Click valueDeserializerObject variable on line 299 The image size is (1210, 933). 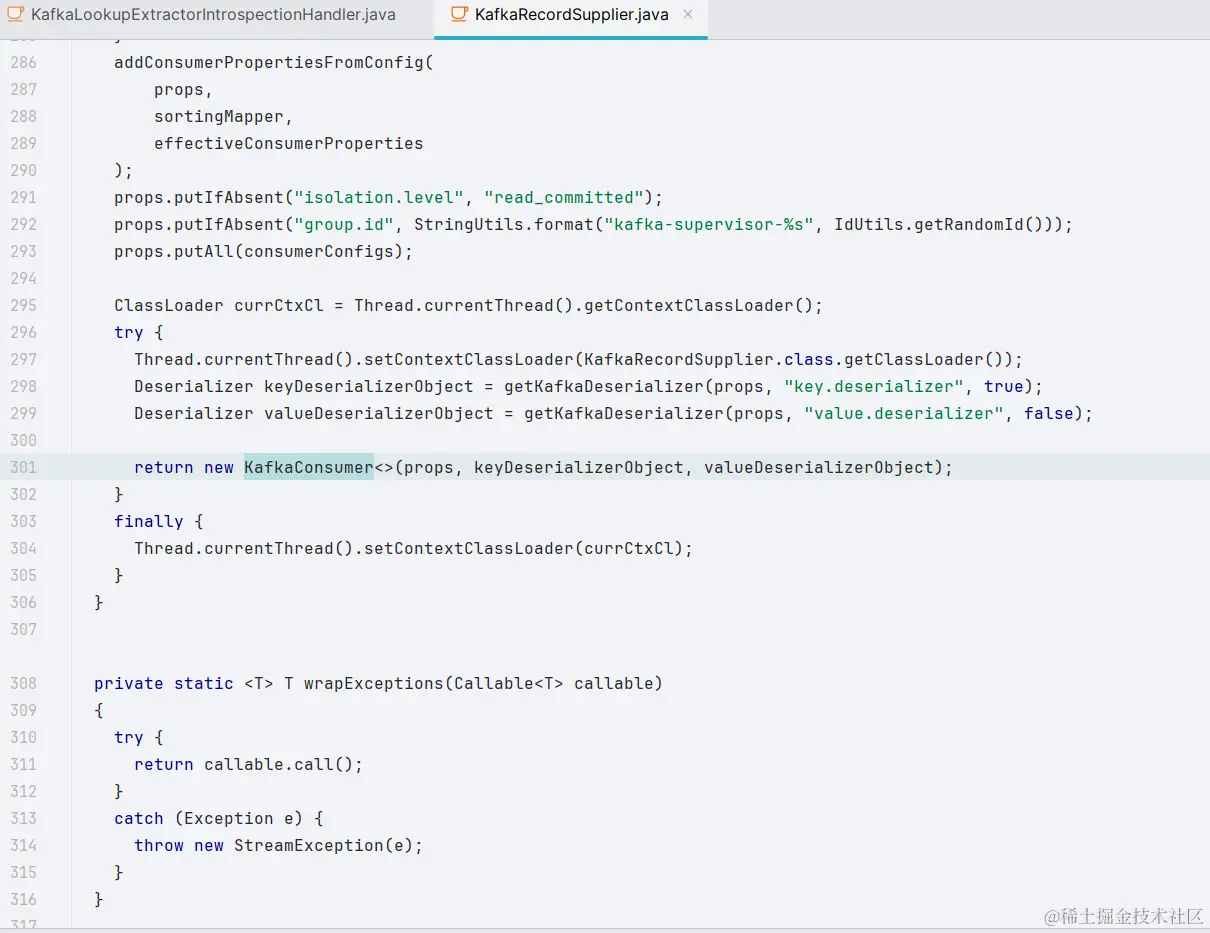[379, 413]
